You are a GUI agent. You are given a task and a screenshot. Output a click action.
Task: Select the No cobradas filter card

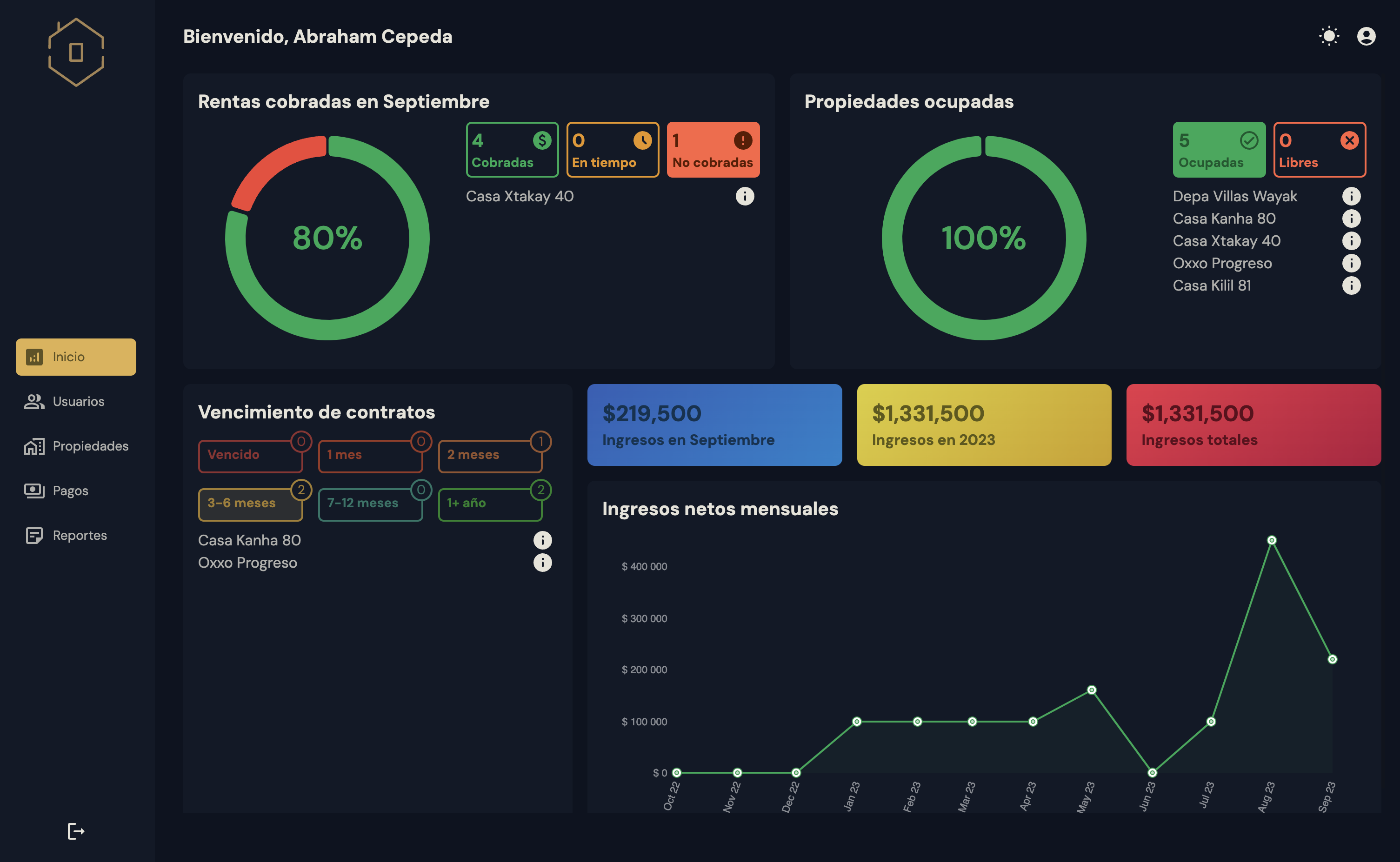(x=713, y=150)
